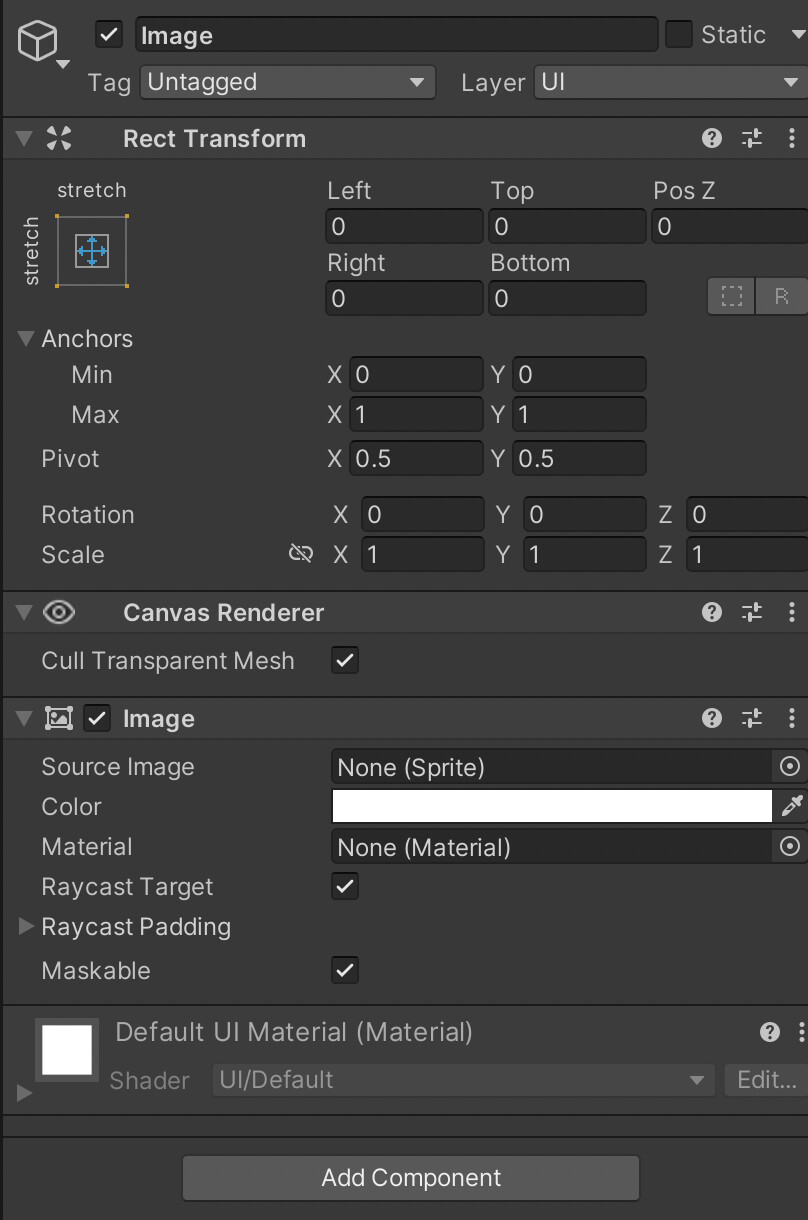The width and height of the screenshot is (808, 1220).
Task: Open the anchor presets stretch icon
Action: click(92, 250)
